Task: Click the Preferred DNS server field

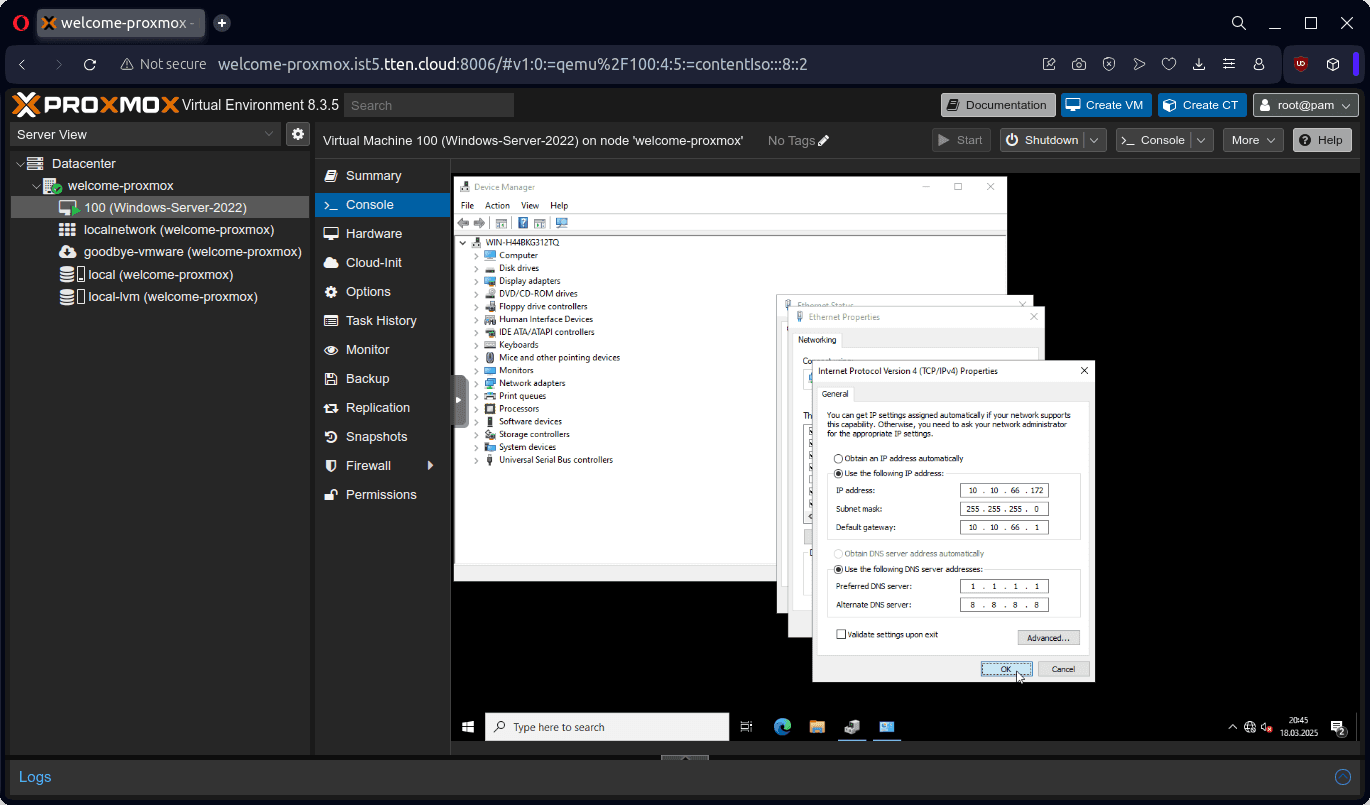Action: pyautogui.click(x=1004, y=586)
